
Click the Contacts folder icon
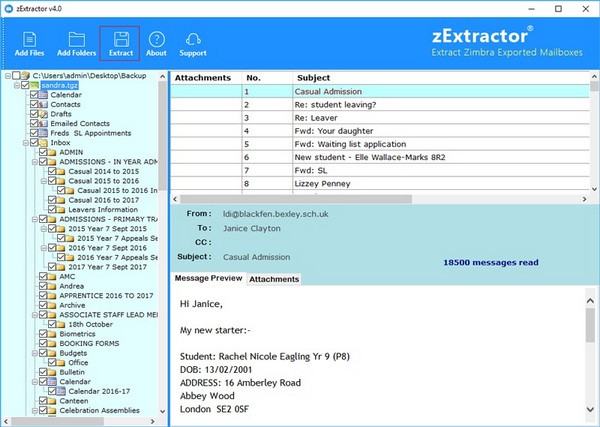click(x=44, y=104)
